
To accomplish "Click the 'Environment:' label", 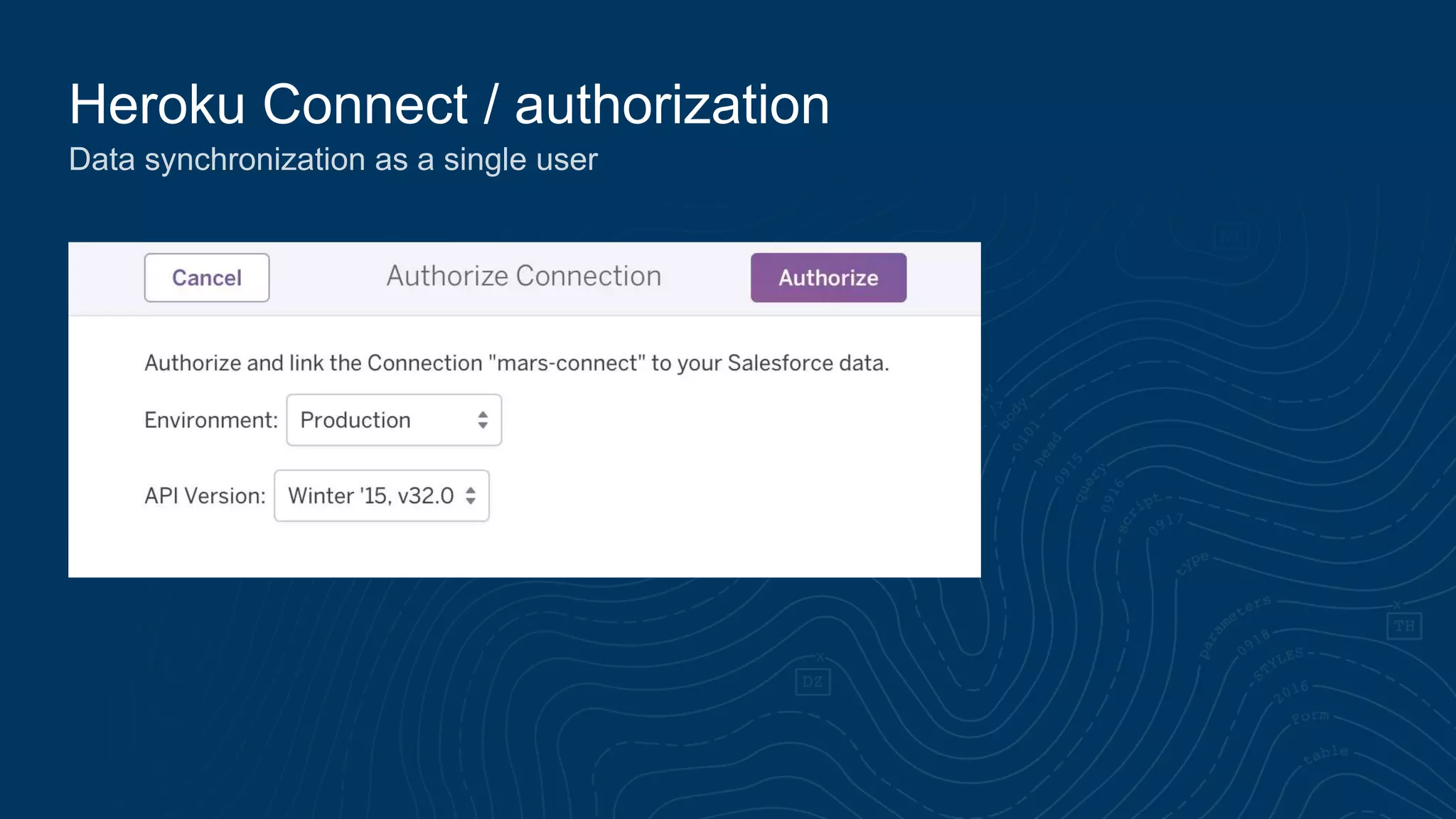I will 211,420.
